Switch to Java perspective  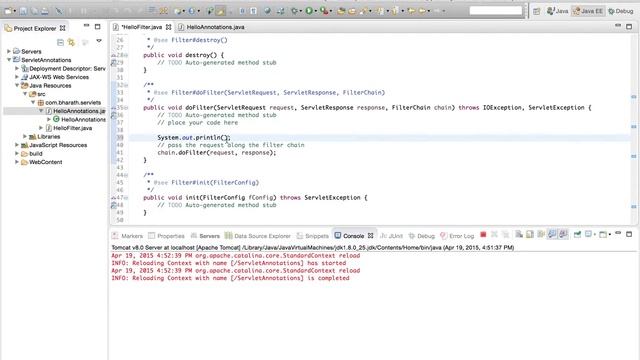[558, 11]
